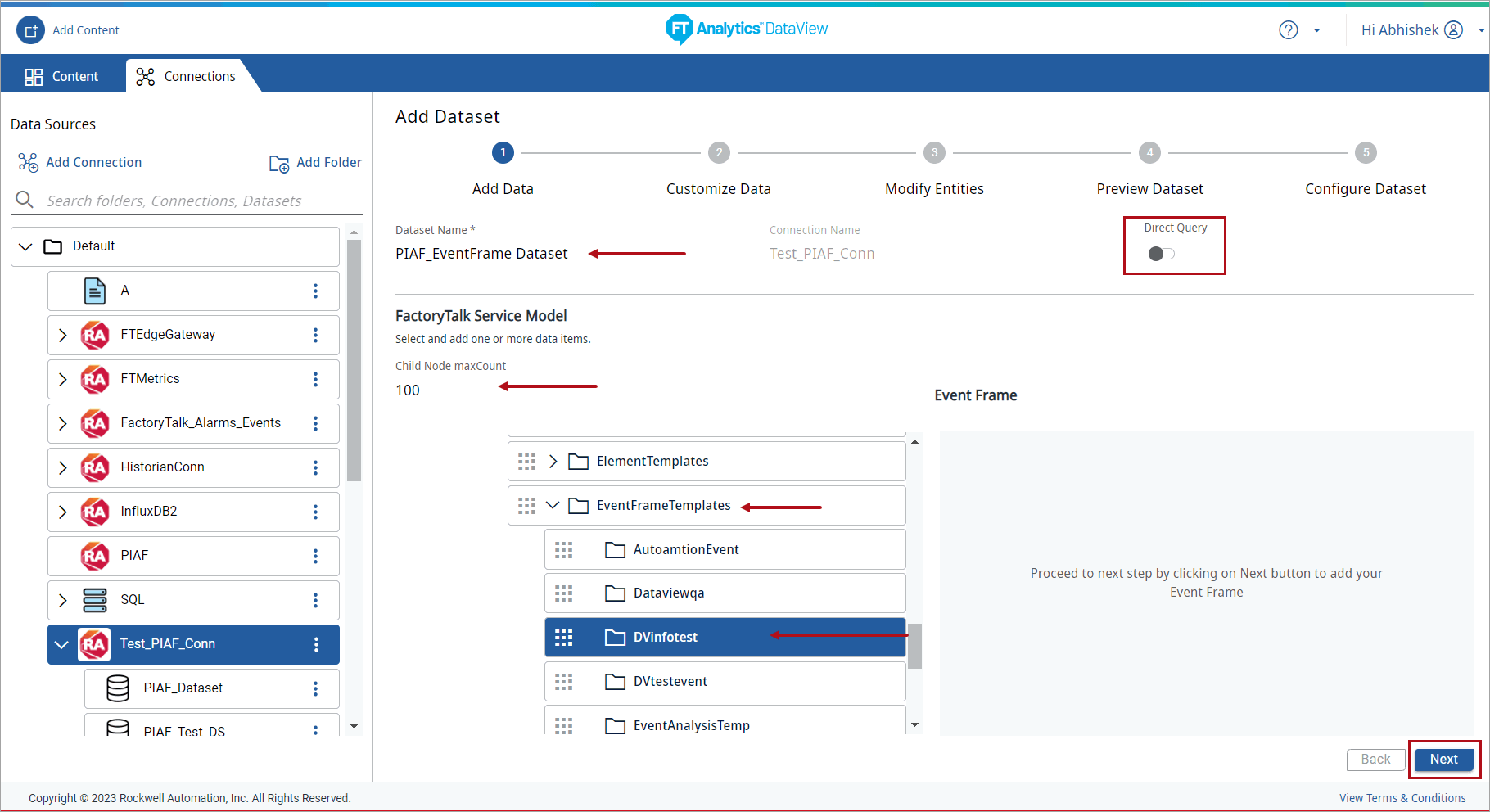Grab drag handle of ElementTemplates row
This screenshot has height=812, width=1490.
pyautogui.click(x=526, y=462)
